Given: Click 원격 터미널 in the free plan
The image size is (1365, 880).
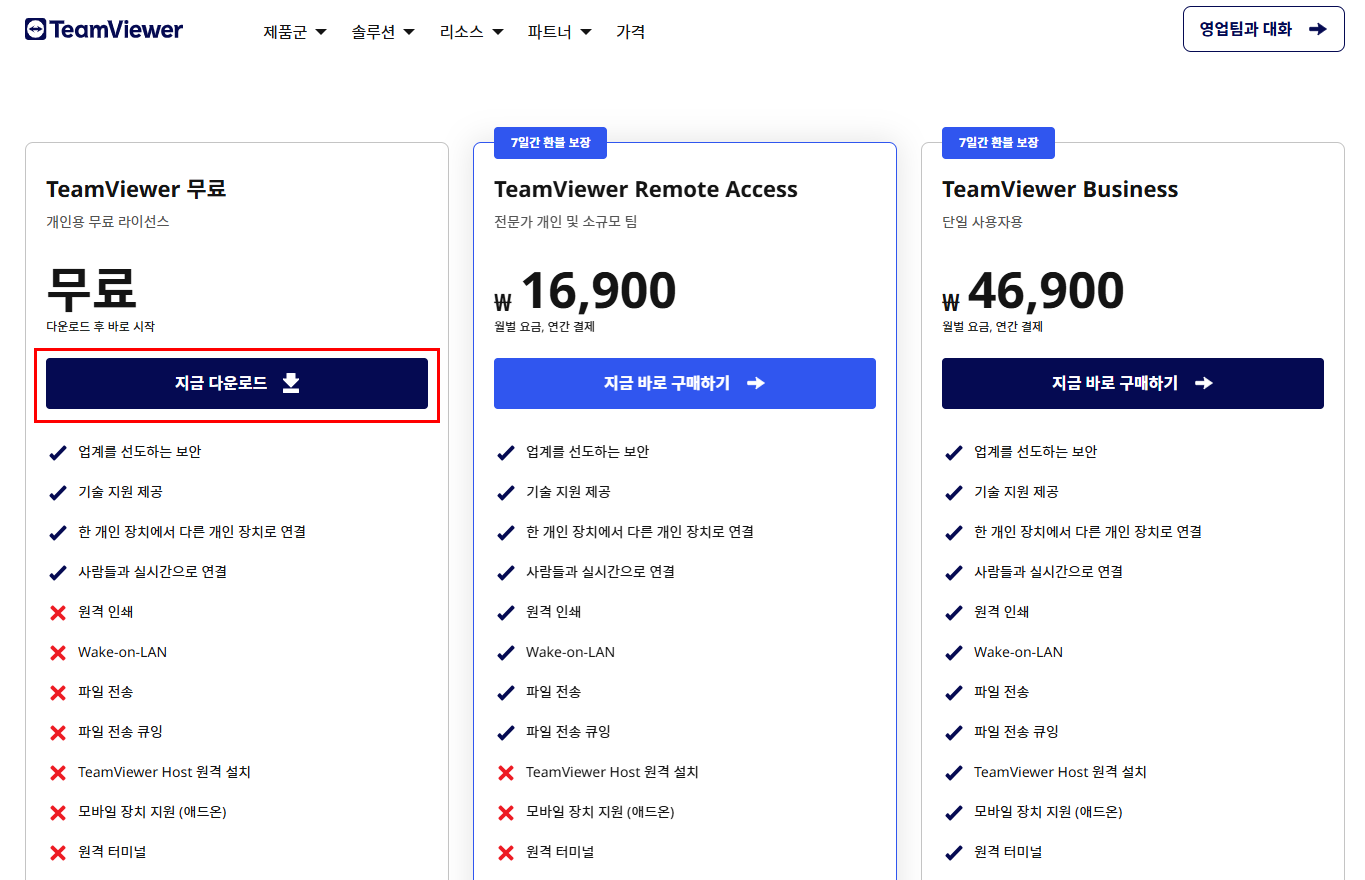Looking at the screenshot, I should tap(112, 852).
